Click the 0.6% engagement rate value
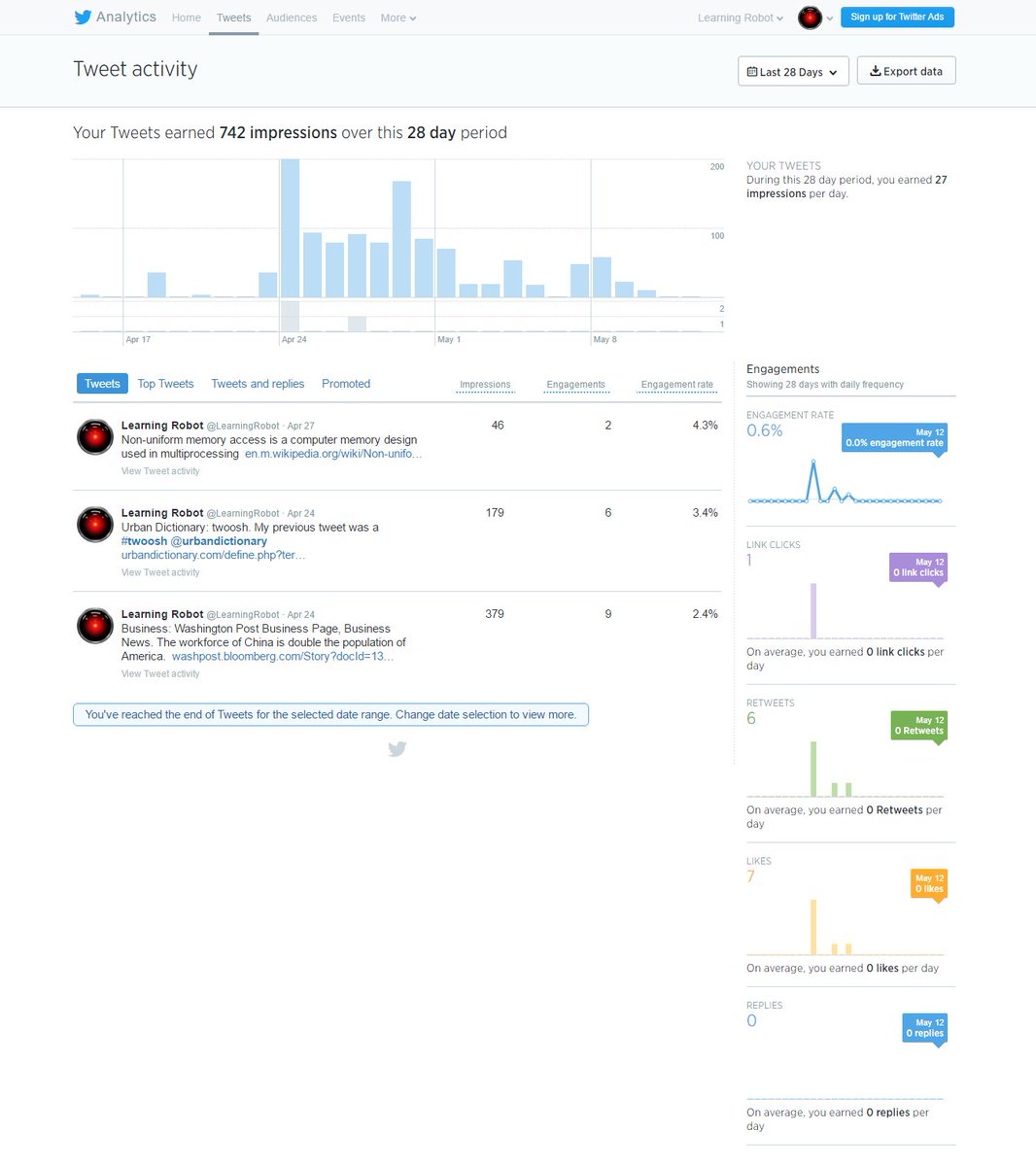Viewport: 1036px width, 1166px height. 765,430
